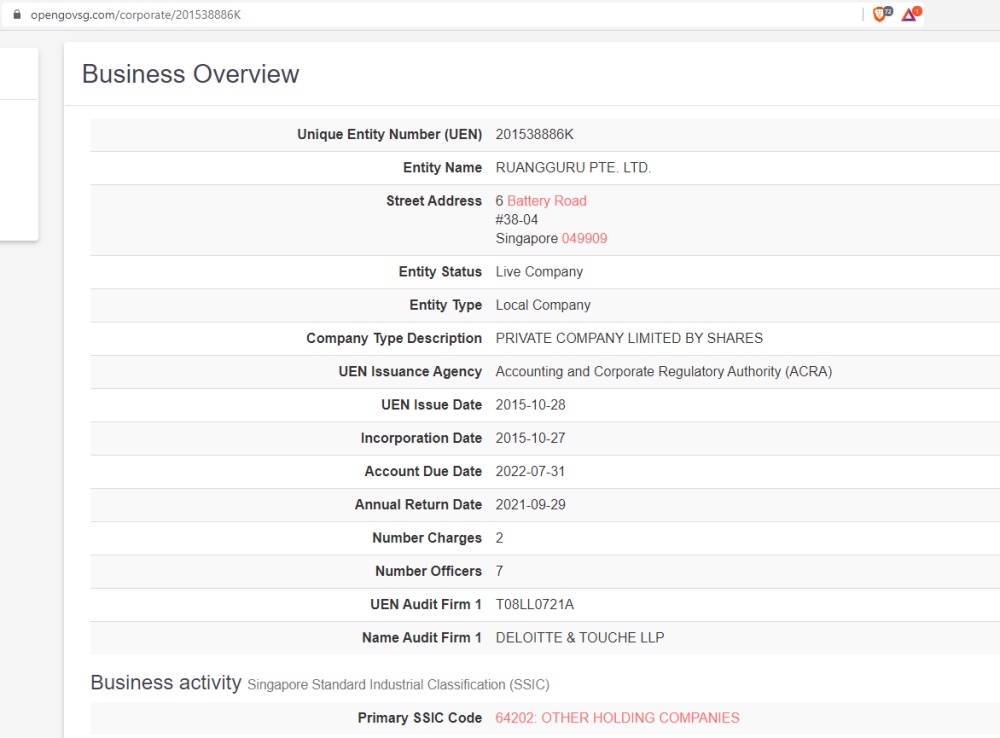
Task: Open the Brave Shields lion icon
Action: 881,14
